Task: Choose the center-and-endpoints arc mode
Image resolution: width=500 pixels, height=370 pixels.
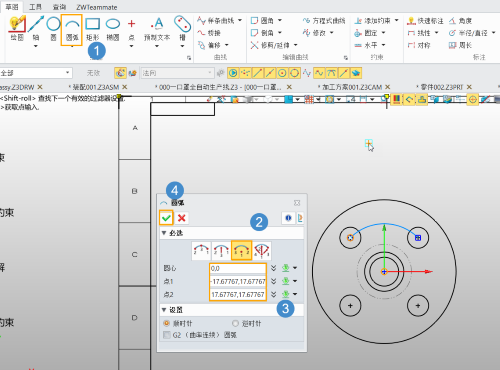Action: pyautogui.click(x=241, y=251)
